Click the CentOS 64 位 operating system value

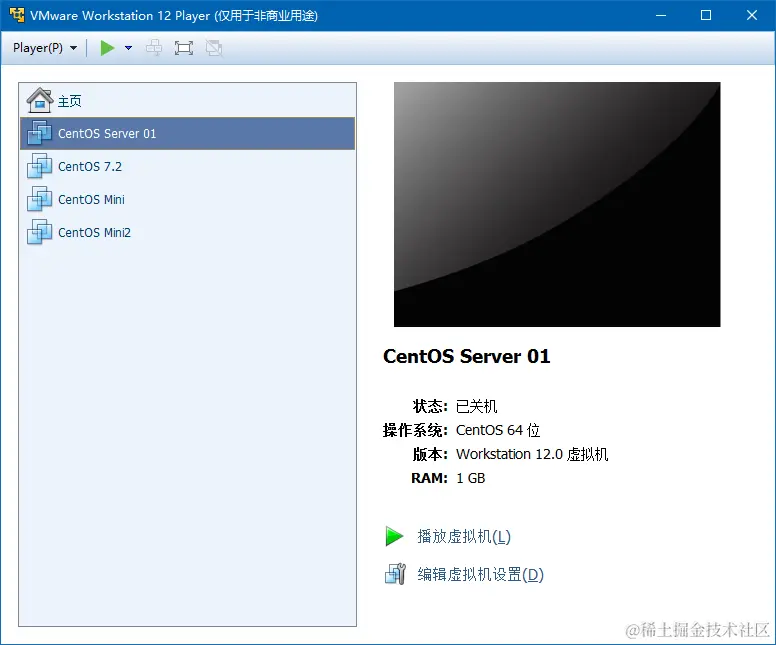click(x=497, y=430)
